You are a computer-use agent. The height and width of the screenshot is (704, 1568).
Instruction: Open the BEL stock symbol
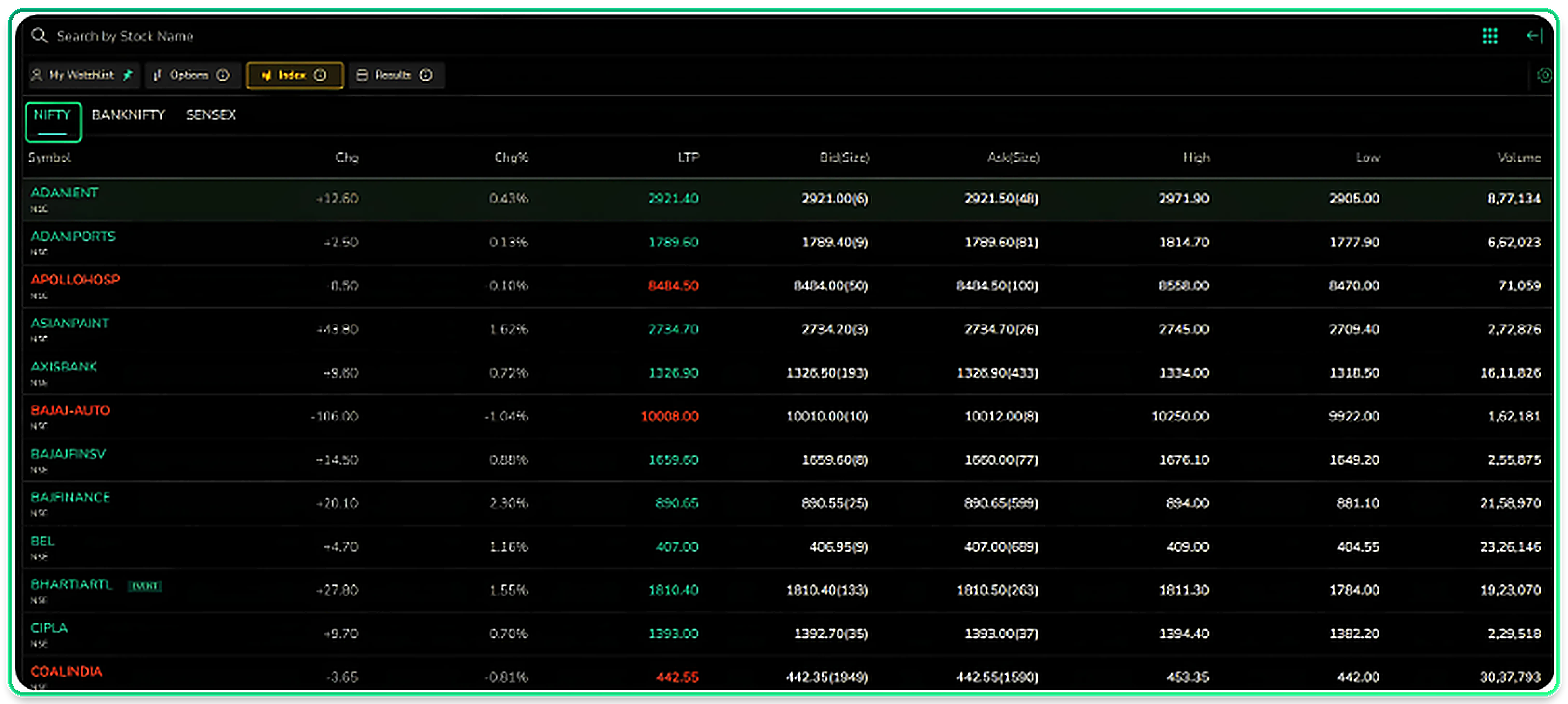click(x=42, y=541)
